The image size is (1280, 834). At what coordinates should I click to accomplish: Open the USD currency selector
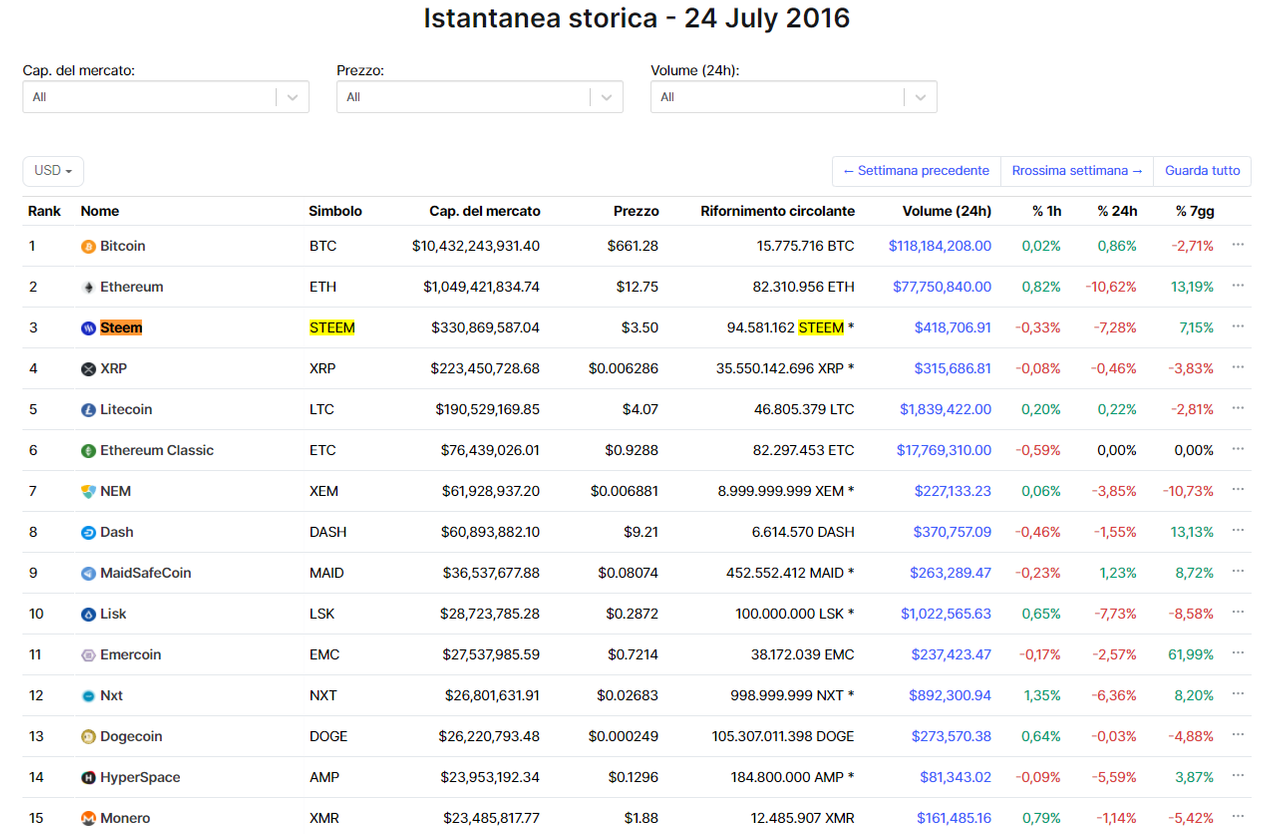pyautogui.click(x=53, y=171)
